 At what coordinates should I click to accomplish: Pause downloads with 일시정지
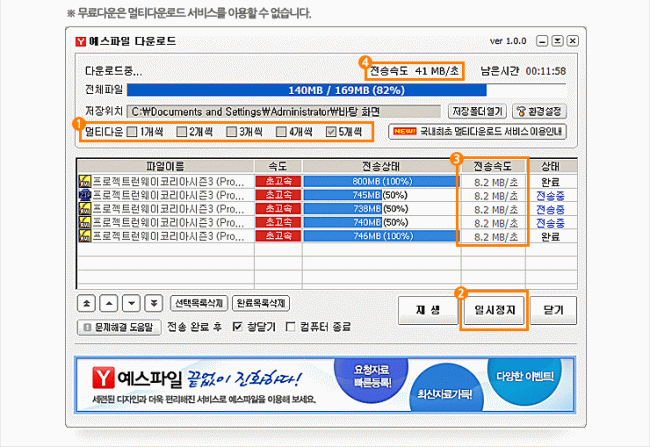(494, 310)
